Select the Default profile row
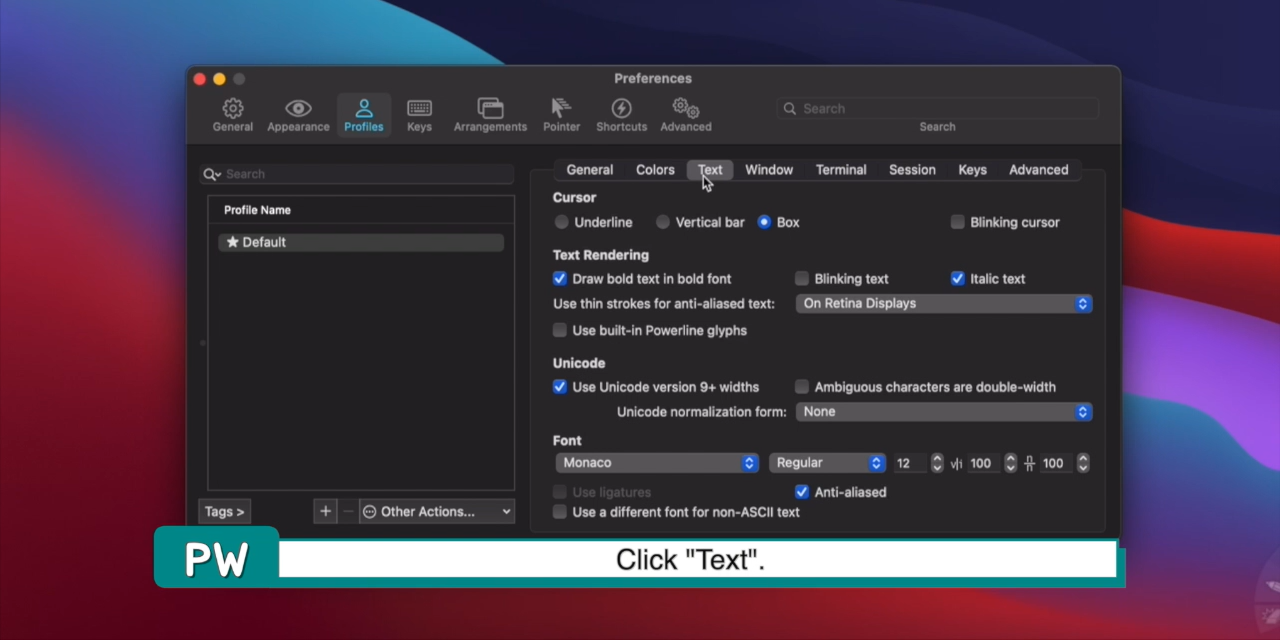The width and height of the screenshot is (1280, 640). coord(361,242)
